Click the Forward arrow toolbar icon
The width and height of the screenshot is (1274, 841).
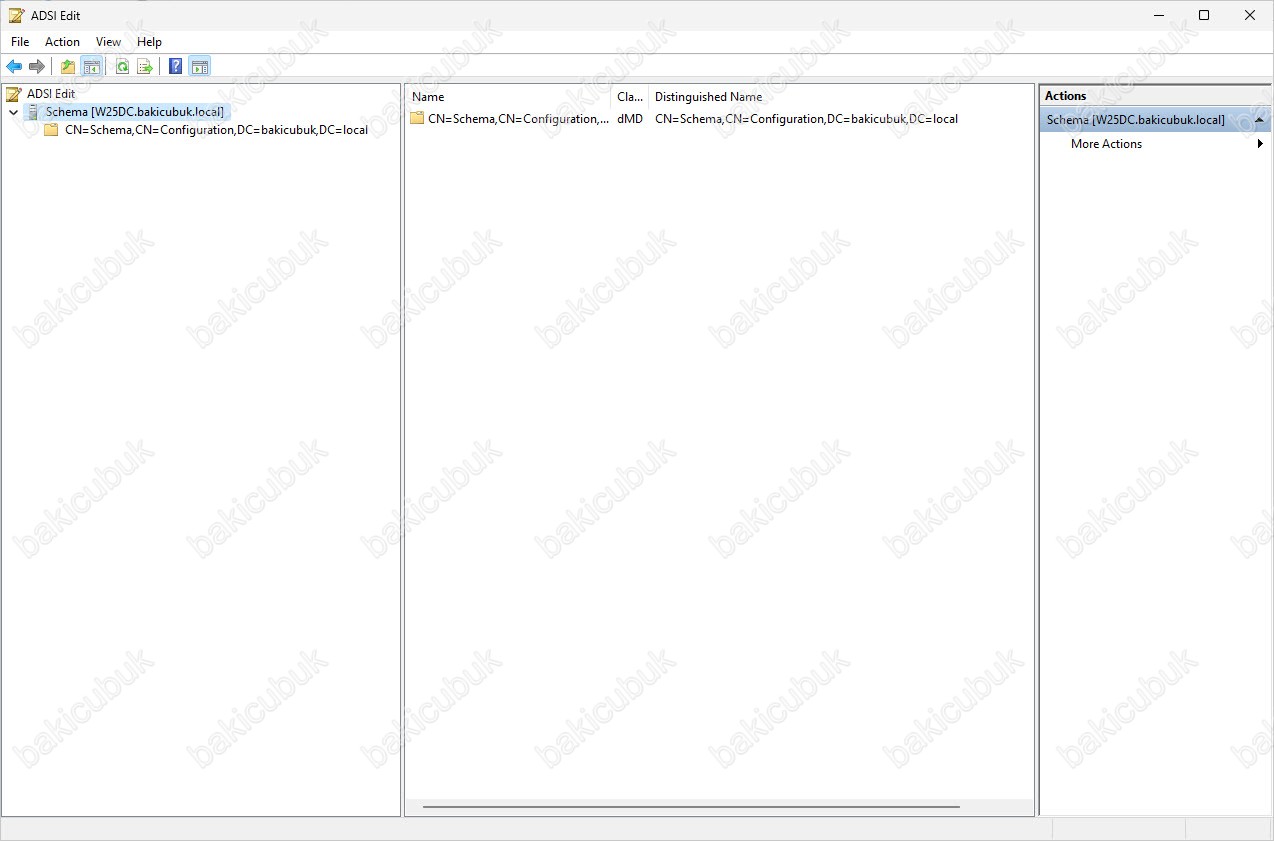pyautogui.click(x=37, y=67)
